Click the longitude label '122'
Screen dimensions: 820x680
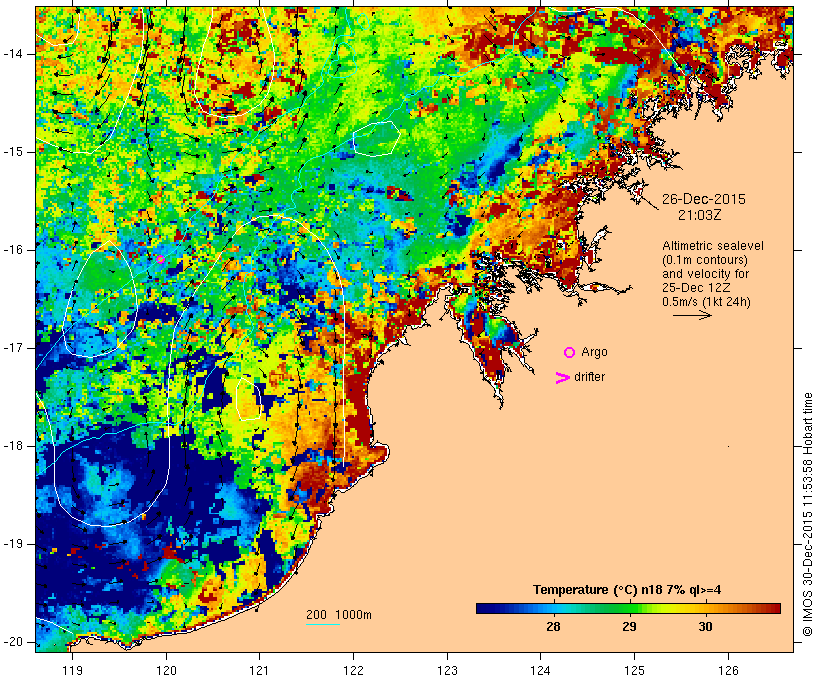(354, 670)
